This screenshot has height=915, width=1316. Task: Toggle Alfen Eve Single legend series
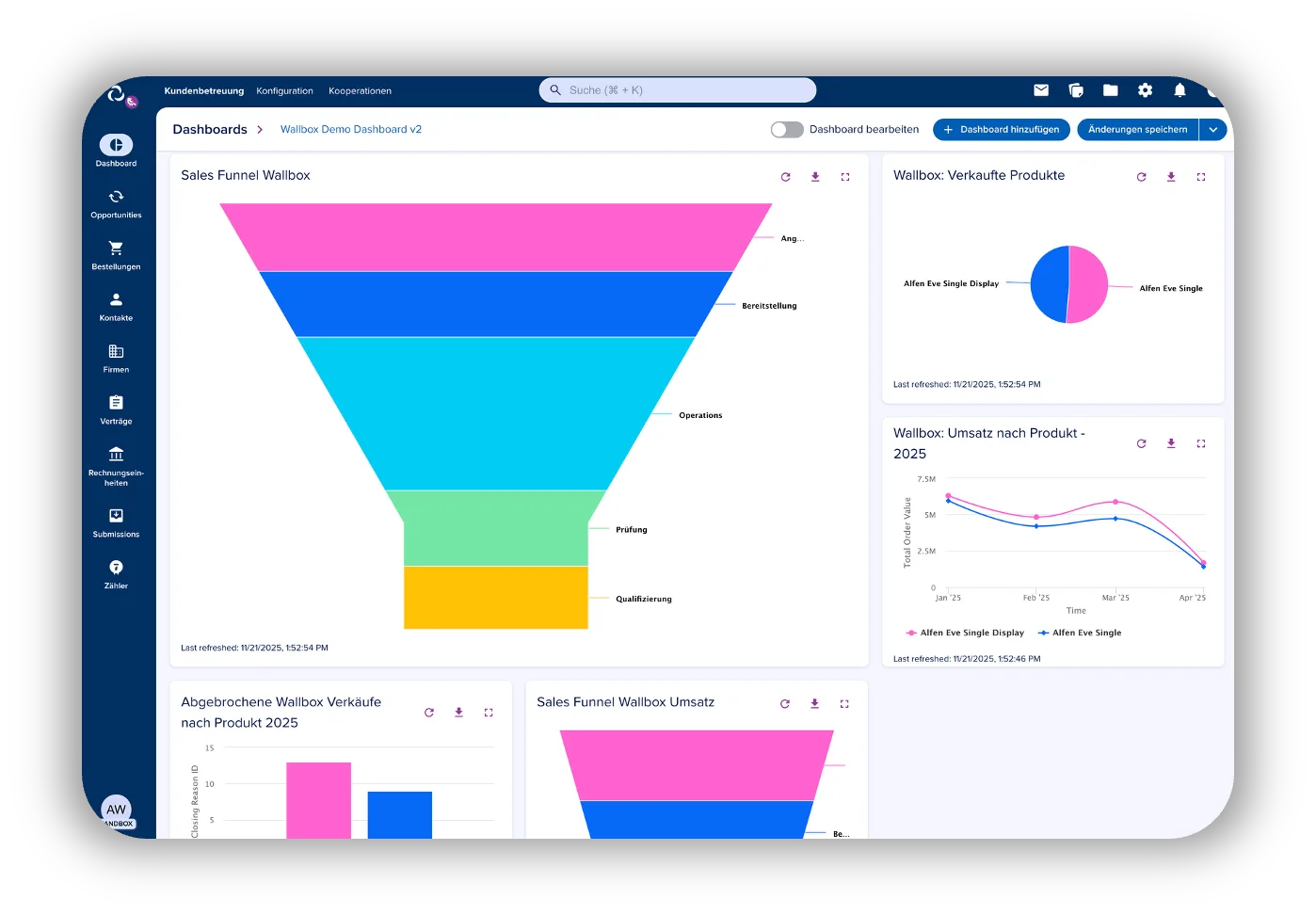(1080, 633)
